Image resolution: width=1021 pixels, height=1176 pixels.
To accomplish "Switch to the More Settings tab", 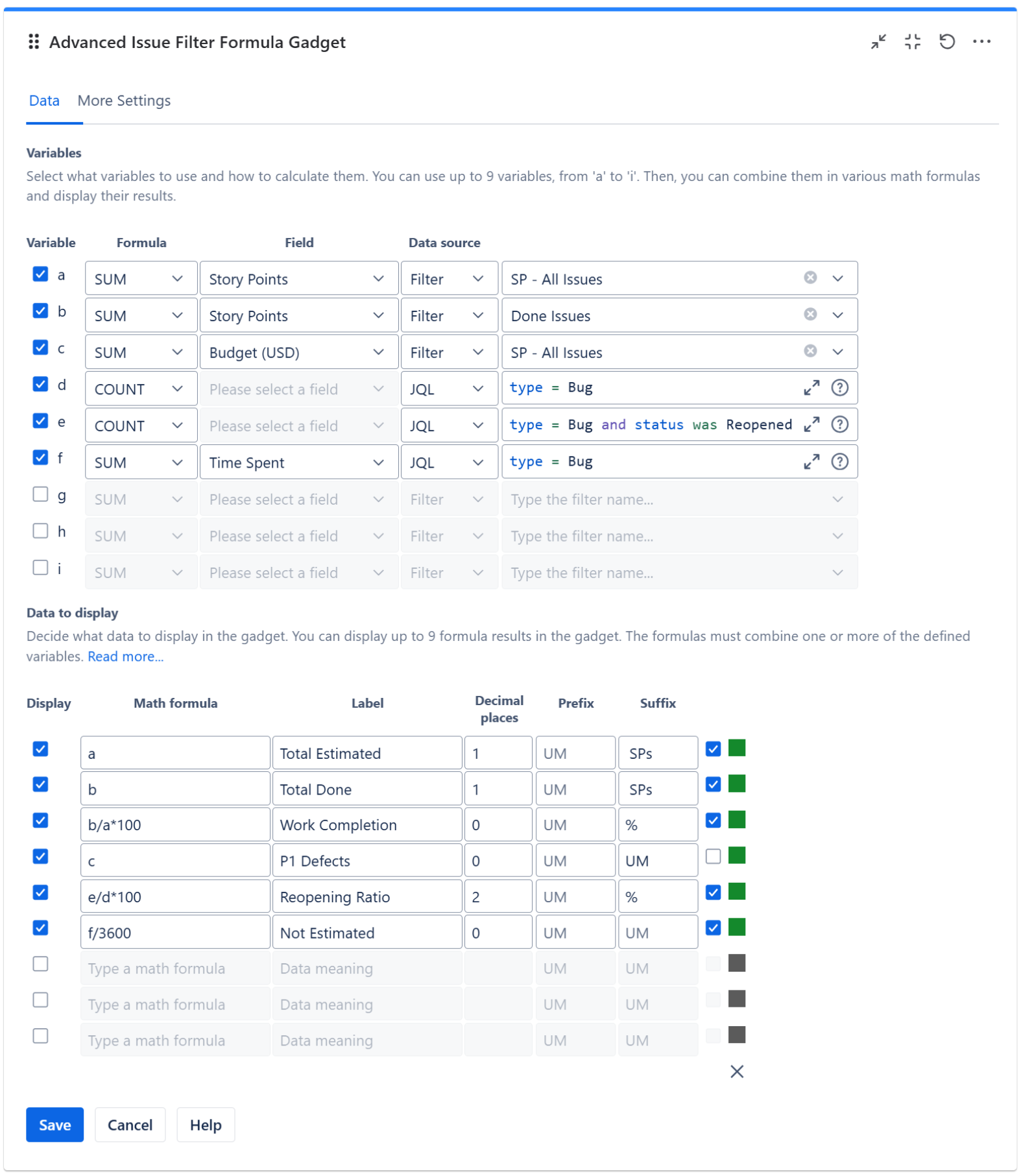I will click(x=124, y=101).
